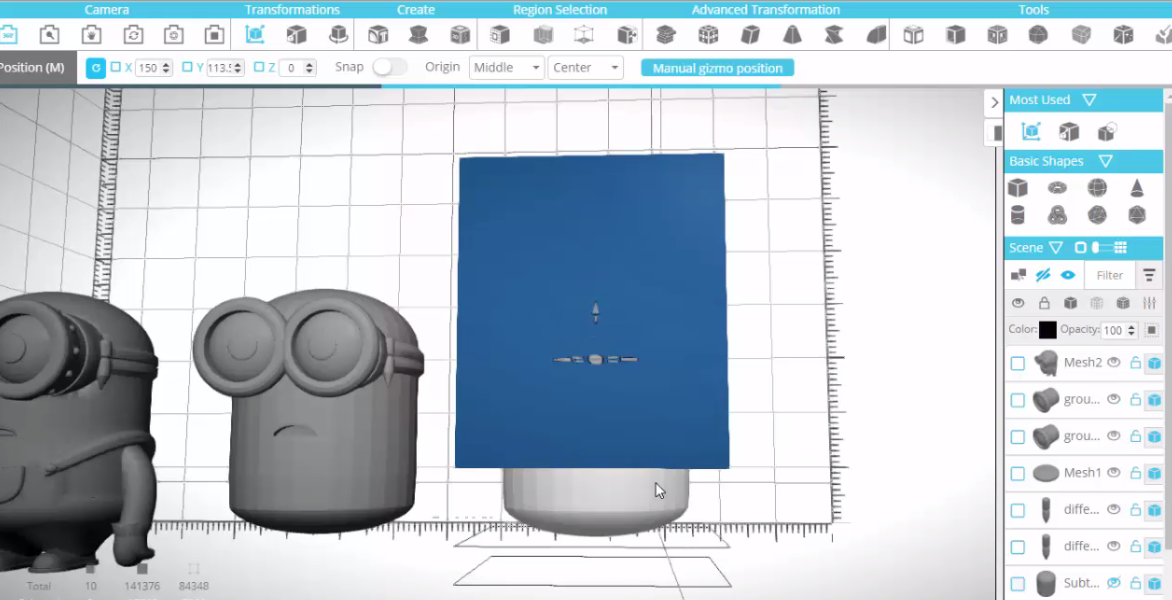The height and width of the screenshot is (600, 1172).
Task: Click the Position (M) label button
Action: pos(37,67)
